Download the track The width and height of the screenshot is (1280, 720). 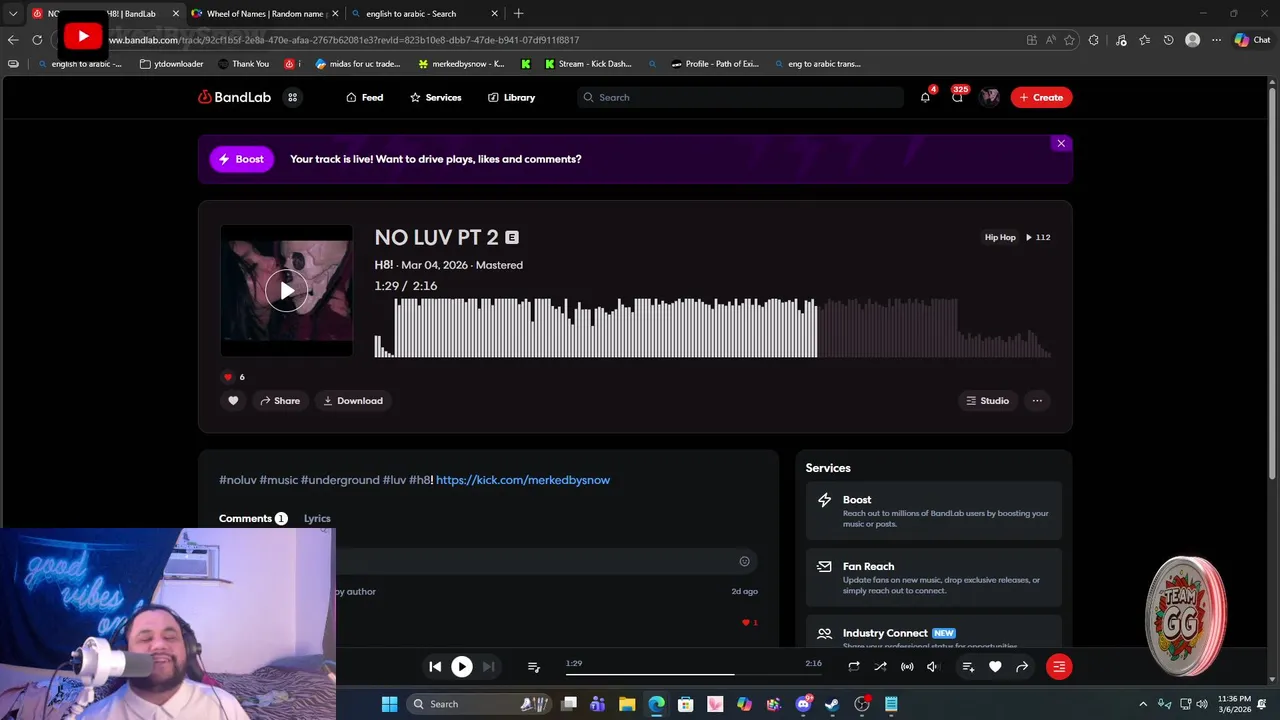[353, 401]
